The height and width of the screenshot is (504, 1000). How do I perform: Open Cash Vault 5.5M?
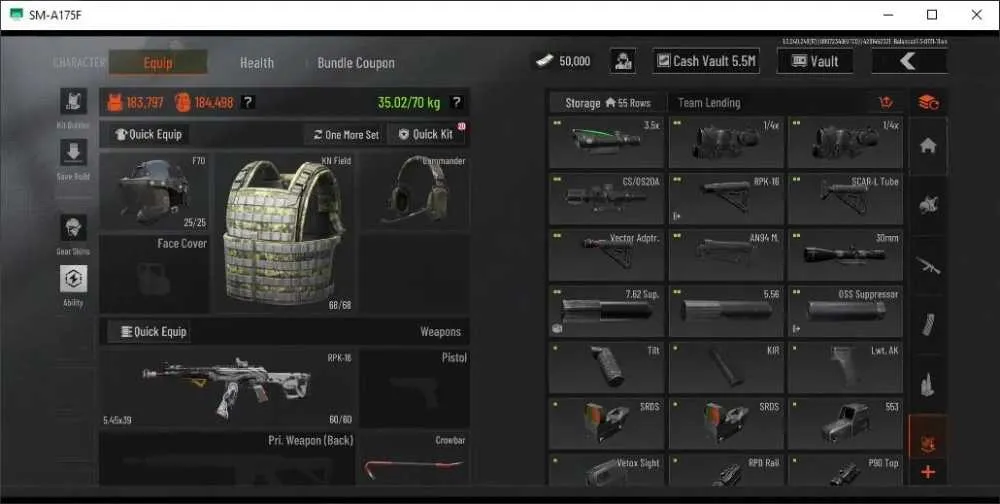tap(706, 61)
